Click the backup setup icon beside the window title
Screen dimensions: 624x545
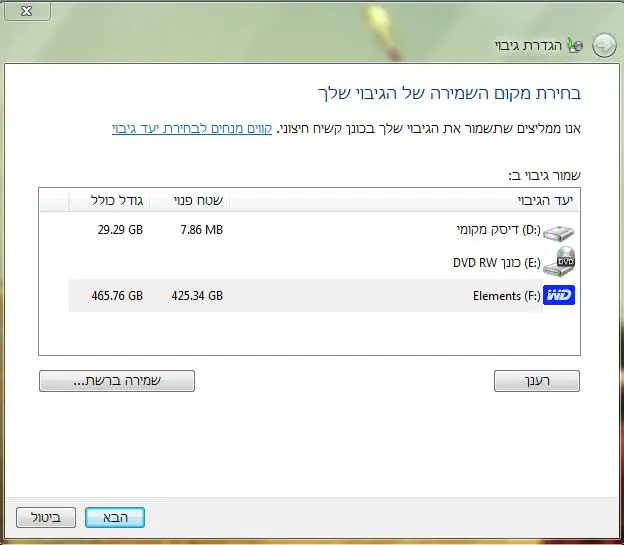tap(574, 46)
